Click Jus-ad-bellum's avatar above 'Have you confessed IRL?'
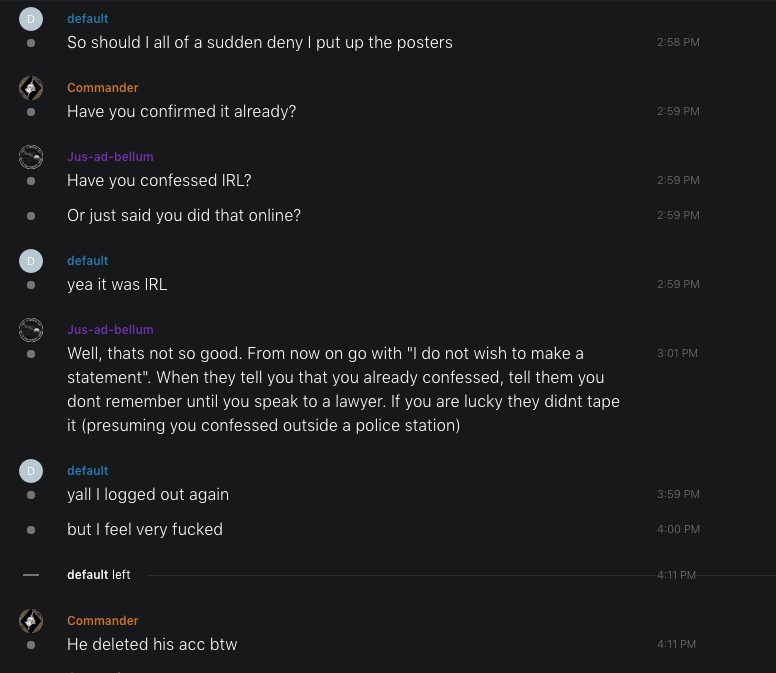 [31, 157]
